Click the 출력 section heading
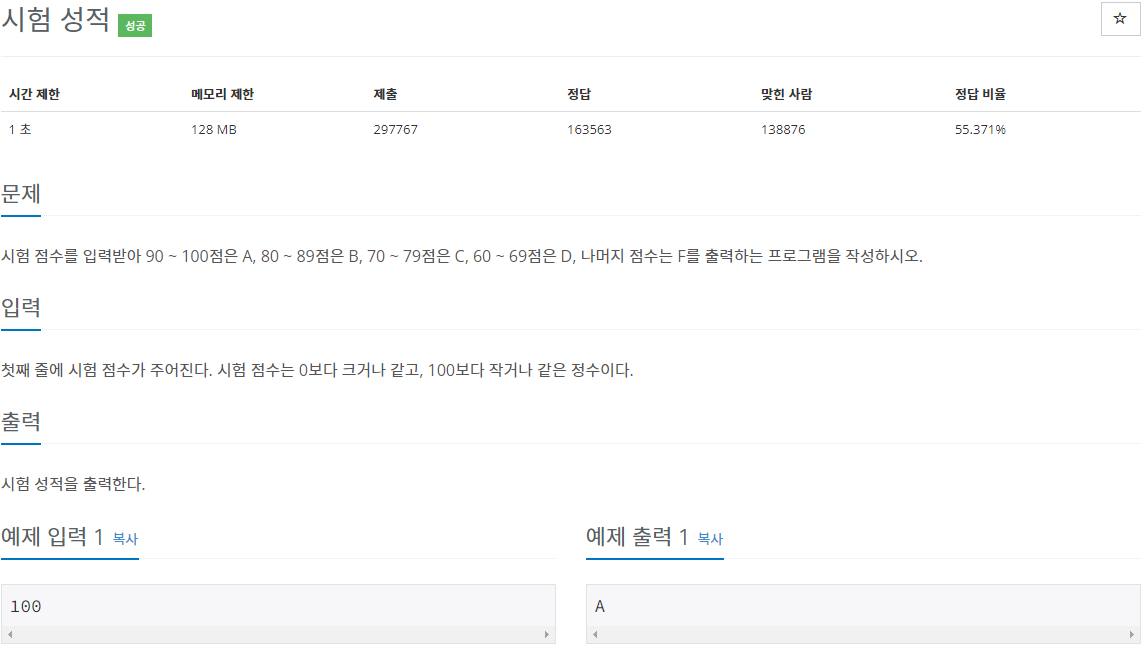1145x649 pixels. [21, 421]
